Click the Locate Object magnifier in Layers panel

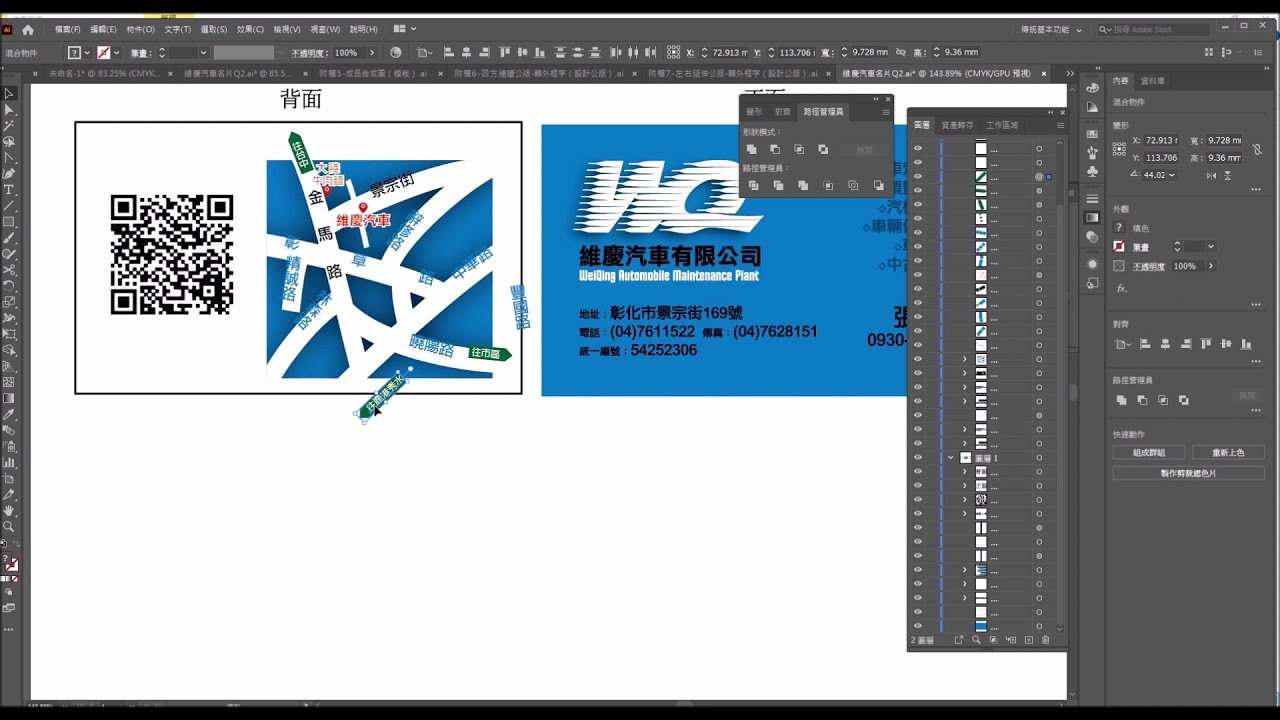[x=976, y=640]
